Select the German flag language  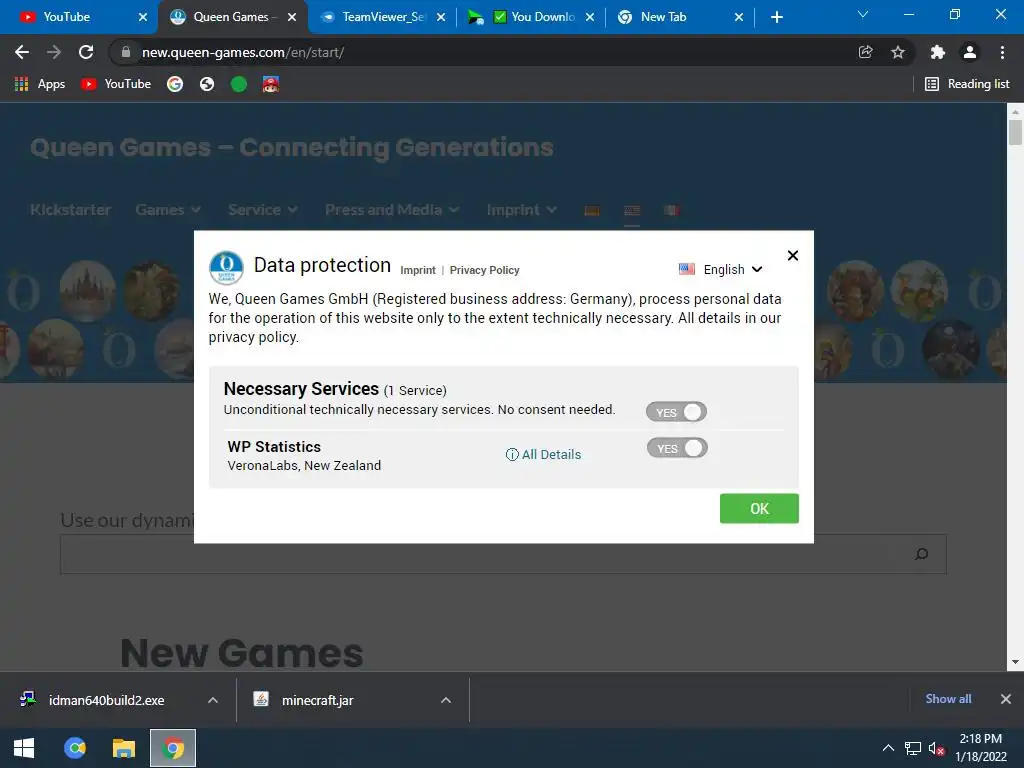(592, 210)
